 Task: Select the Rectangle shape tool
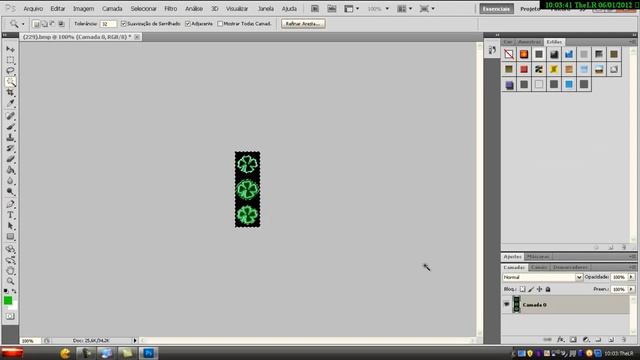click(x=10, y=237)
